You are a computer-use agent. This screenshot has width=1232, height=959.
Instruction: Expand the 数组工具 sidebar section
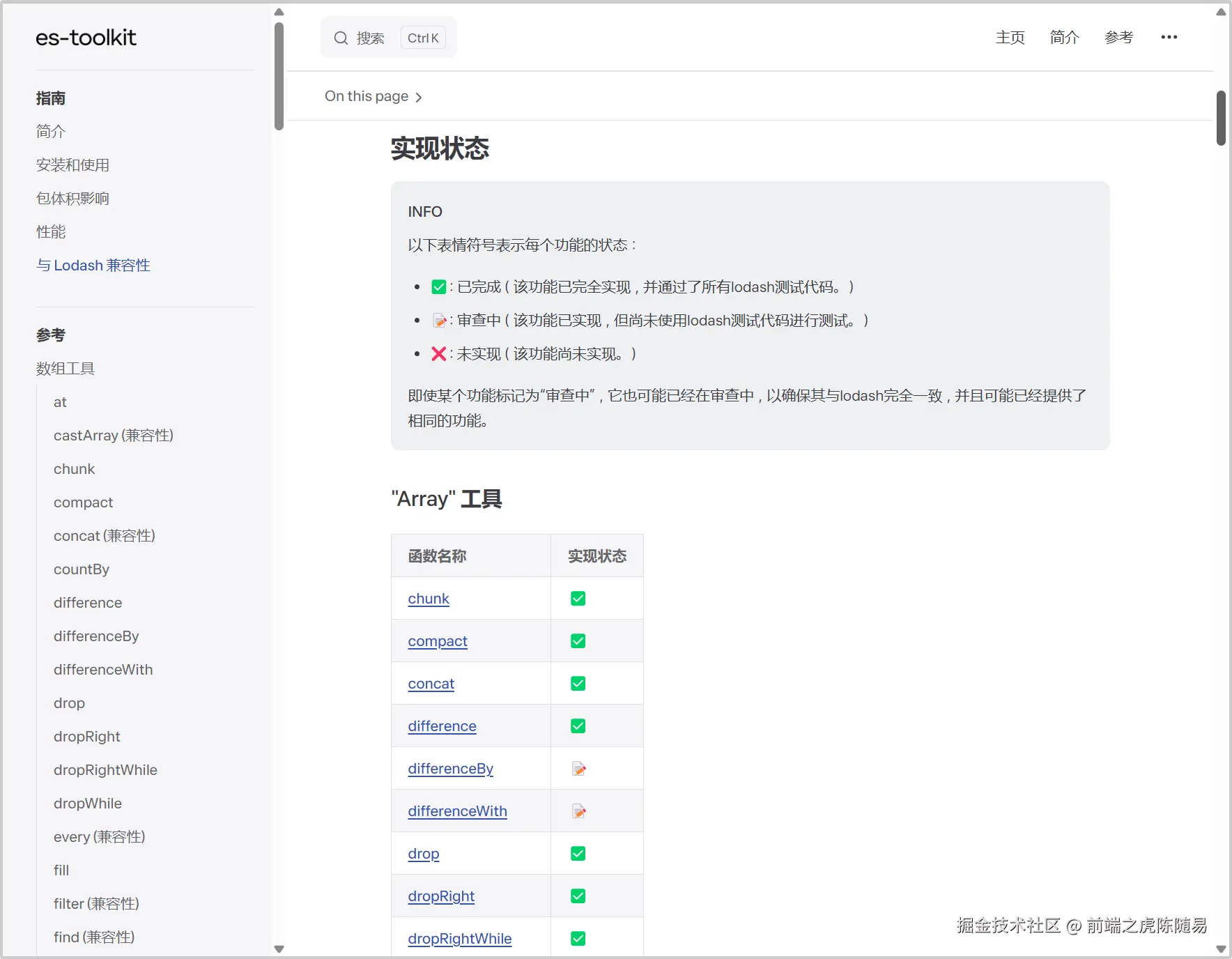click(66, 369)
